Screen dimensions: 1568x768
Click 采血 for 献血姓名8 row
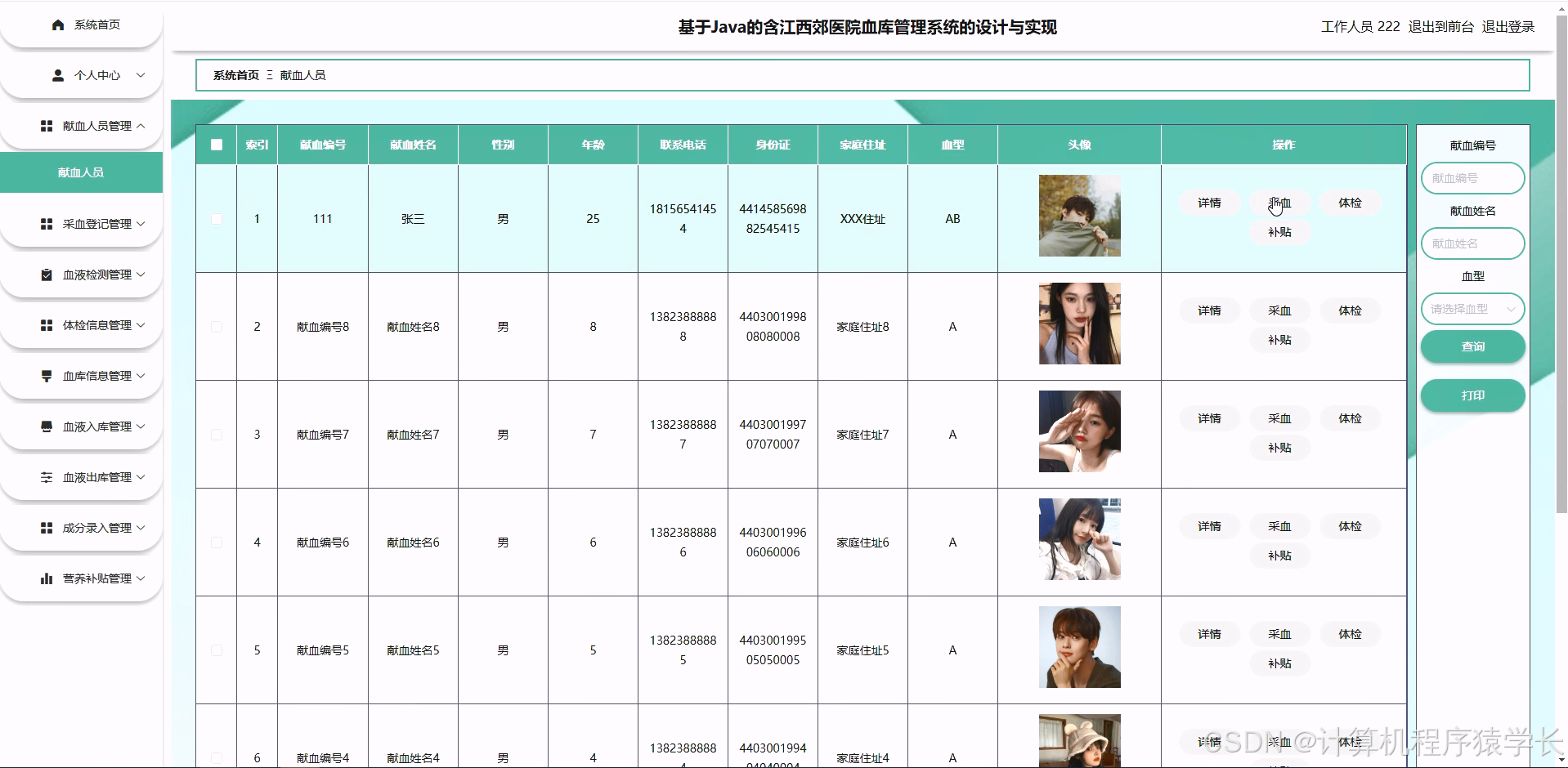tap(1279, 310)
